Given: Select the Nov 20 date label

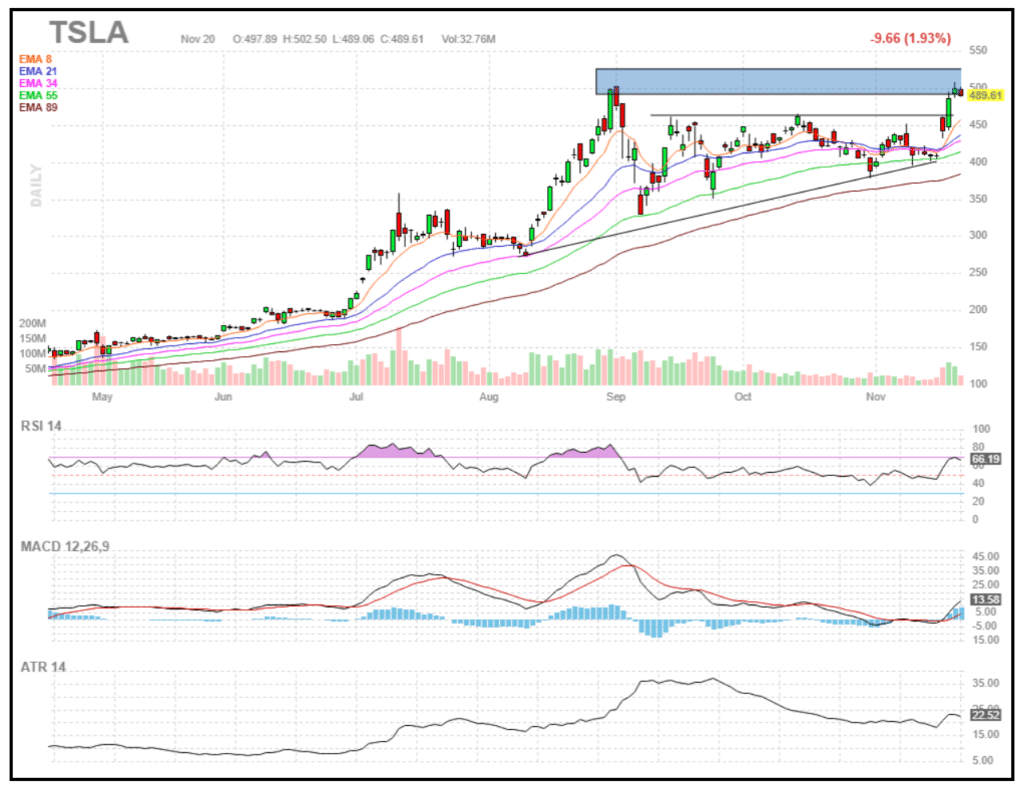Looking at the screenshot, I should click(197, 39).
